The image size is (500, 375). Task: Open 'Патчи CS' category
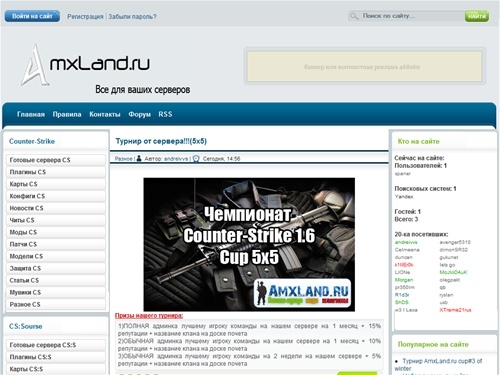coord(56,244)
